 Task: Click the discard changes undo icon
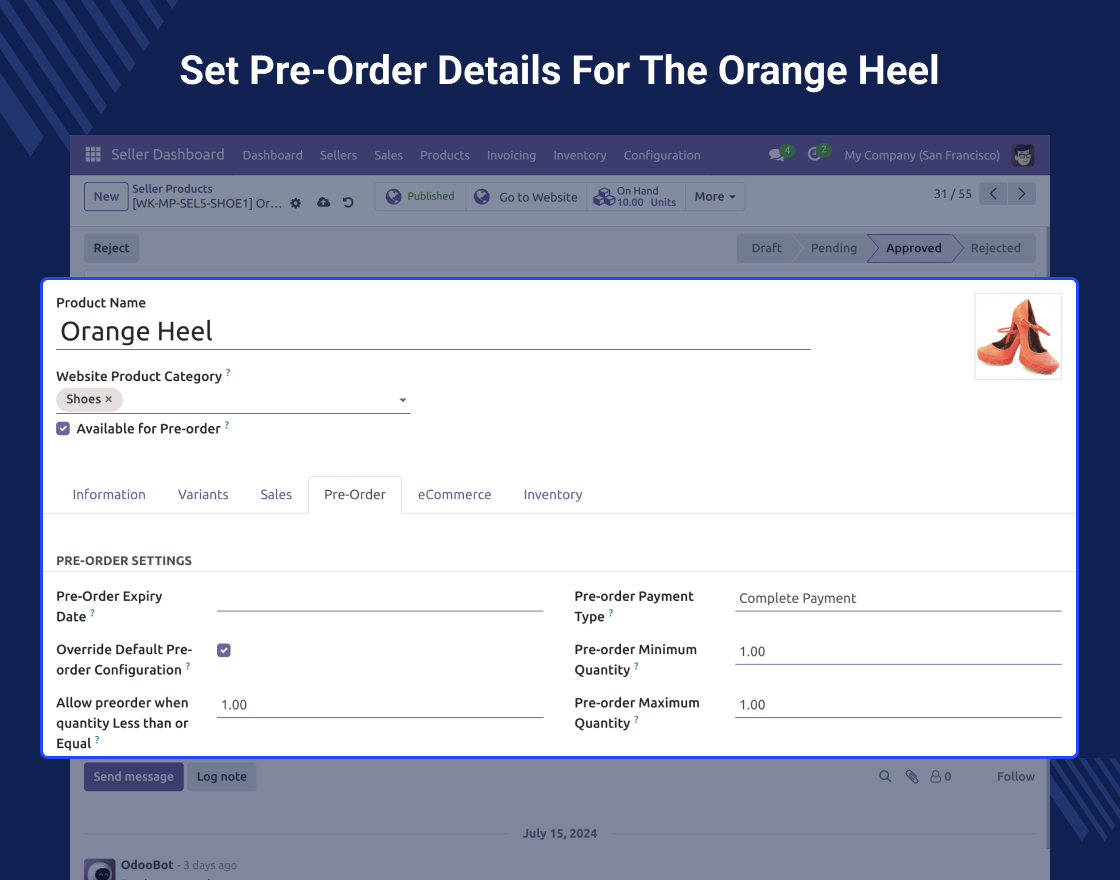348,203
